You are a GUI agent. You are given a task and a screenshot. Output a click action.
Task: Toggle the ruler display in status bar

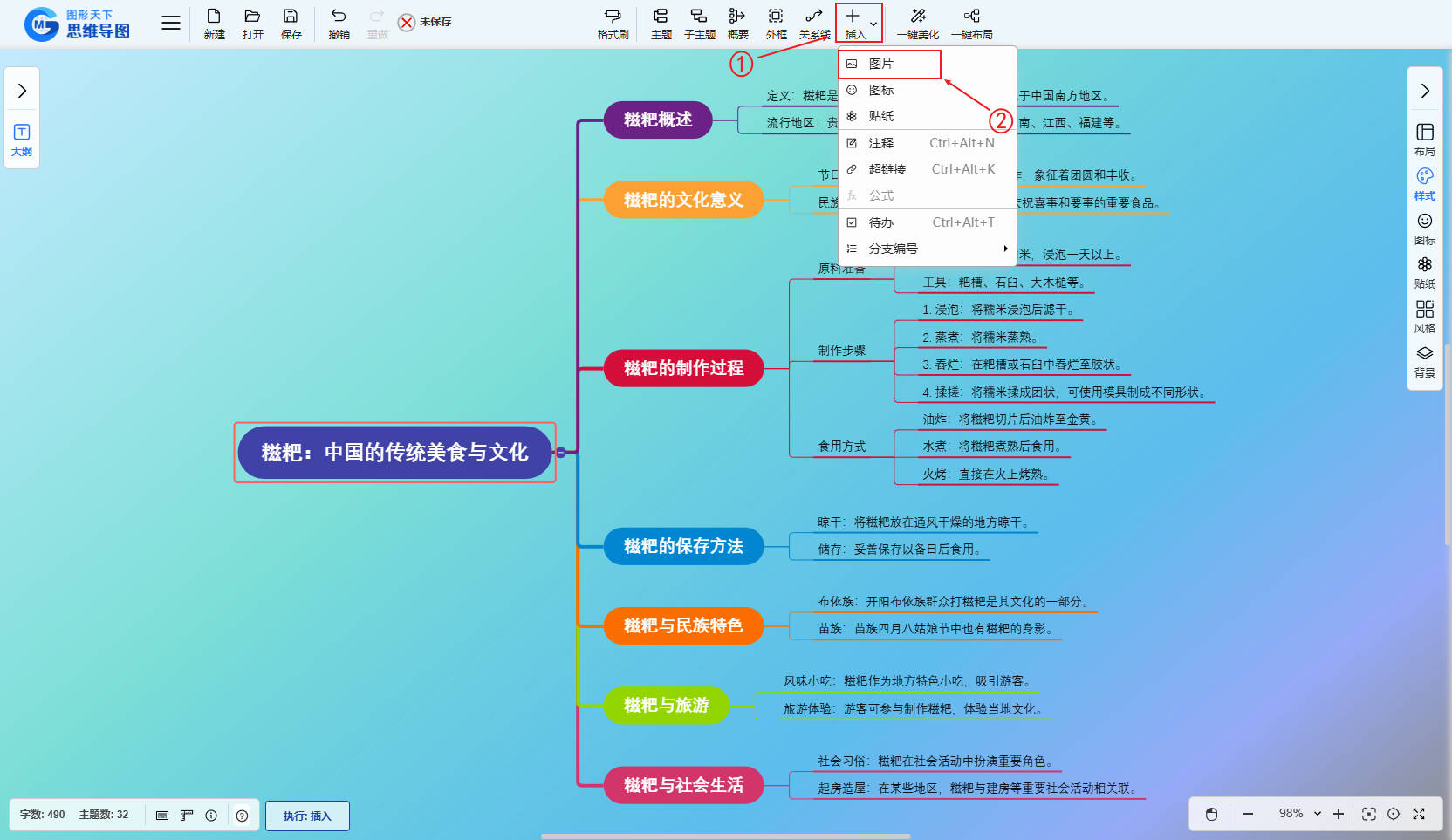187,816
